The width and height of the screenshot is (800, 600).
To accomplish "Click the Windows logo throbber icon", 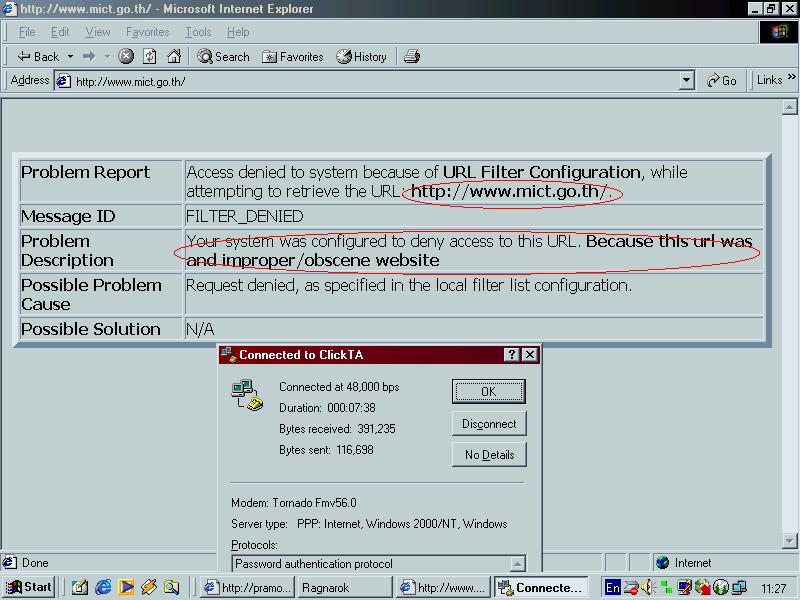I will point(779,32).
